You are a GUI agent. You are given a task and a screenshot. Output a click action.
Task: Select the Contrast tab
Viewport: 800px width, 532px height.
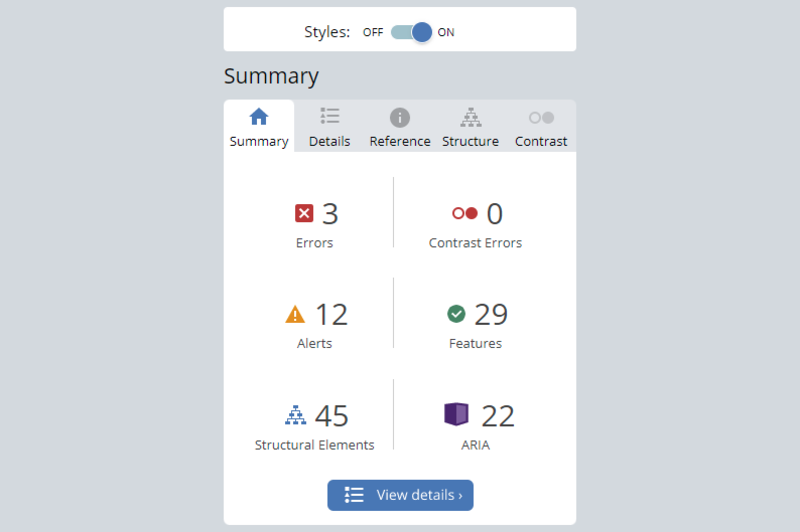pos(541,127)
